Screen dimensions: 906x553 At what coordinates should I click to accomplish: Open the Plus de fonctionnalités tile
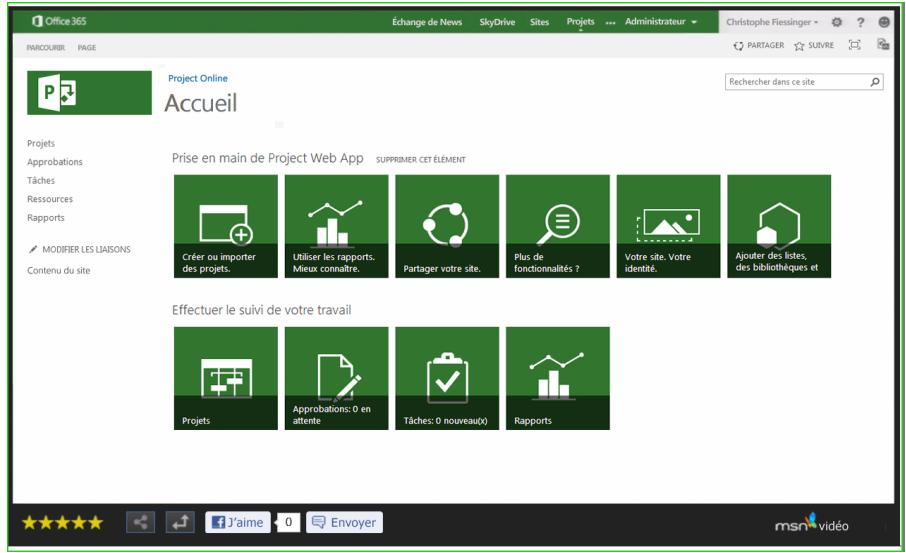click(x=558, y=226)
